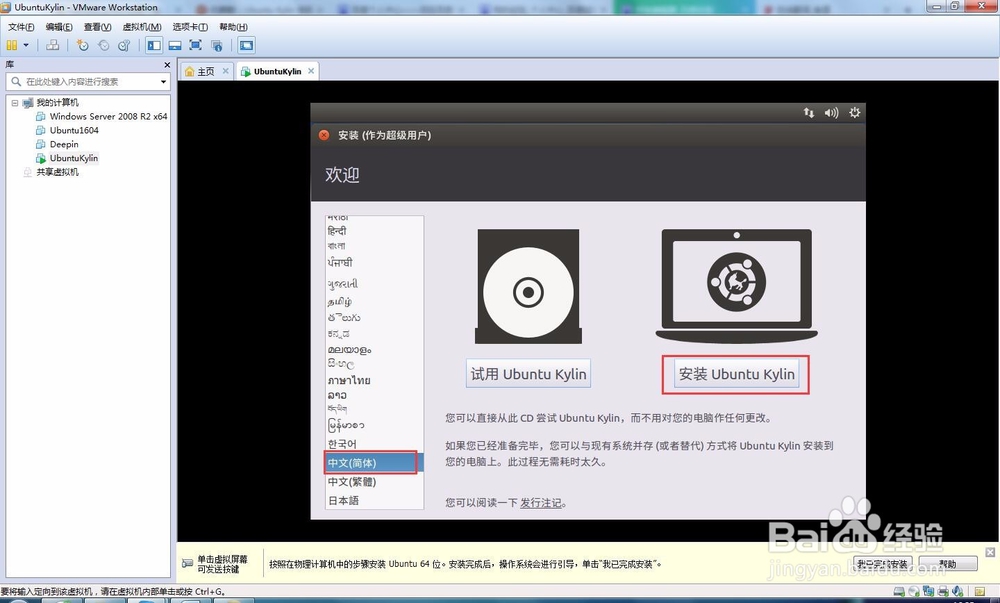Click the input indicator in the guest top bar
This screenshot has width=1000, height=603.
[x=808, y=113]
